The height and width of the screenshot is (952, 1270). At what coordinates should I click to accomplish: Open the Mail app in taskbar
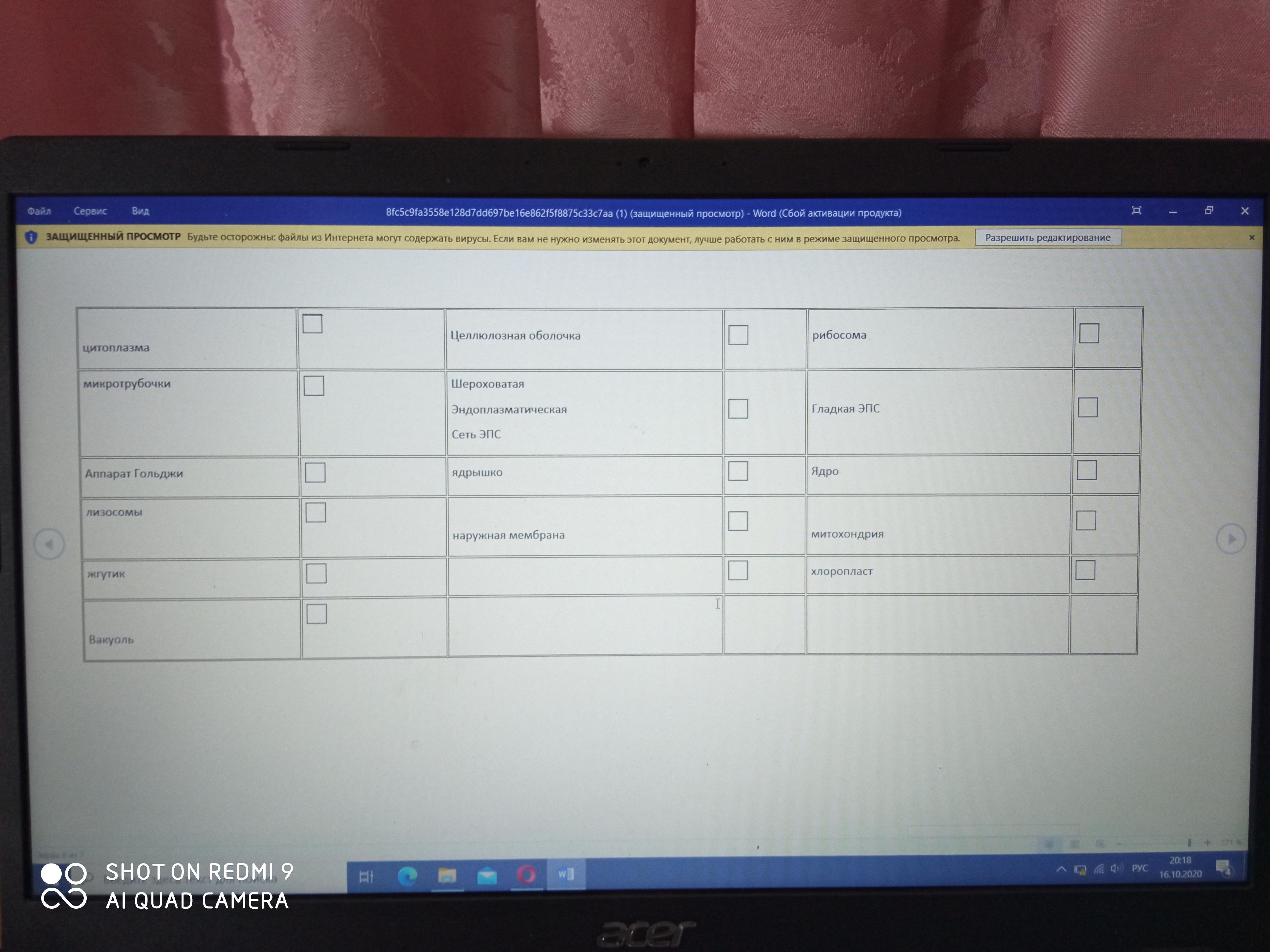tap(487, 876)
